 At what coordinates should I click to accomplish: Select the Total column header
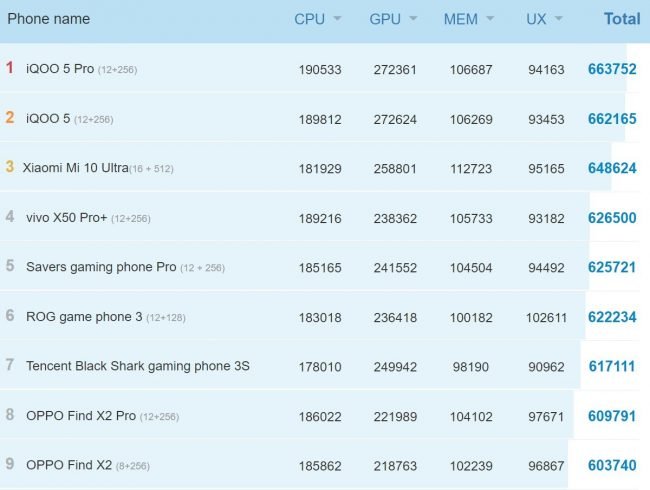(x=622, y=19)
